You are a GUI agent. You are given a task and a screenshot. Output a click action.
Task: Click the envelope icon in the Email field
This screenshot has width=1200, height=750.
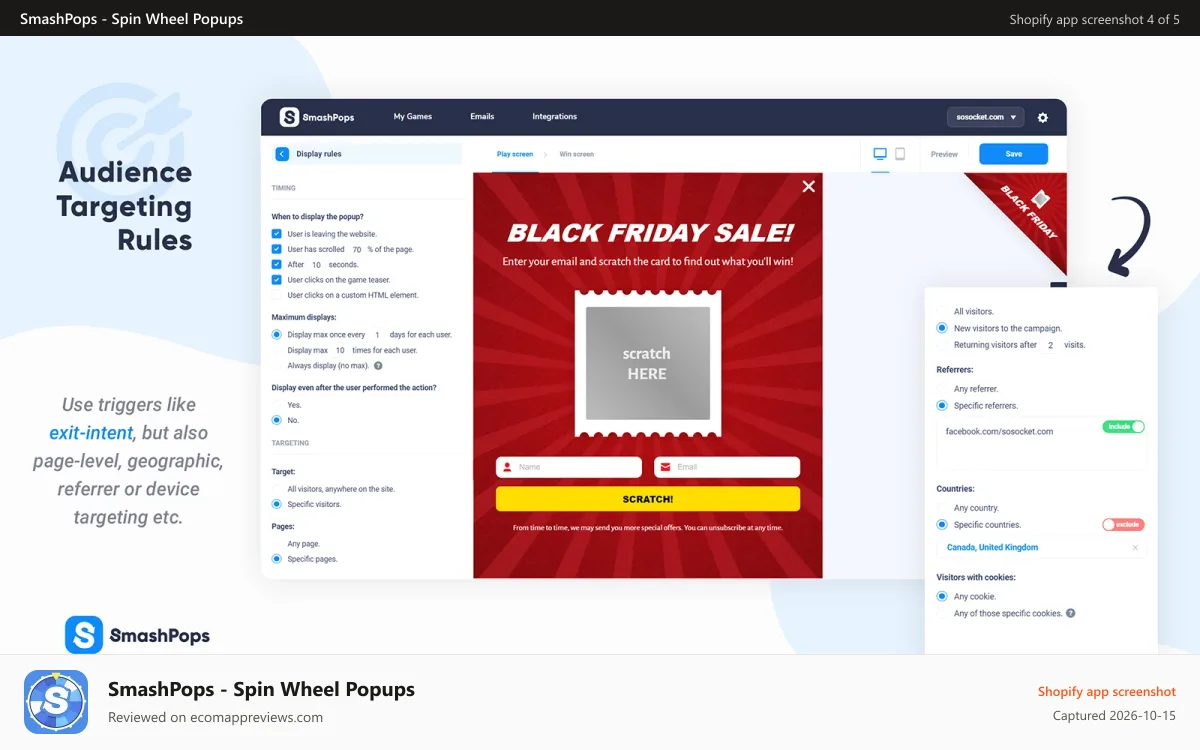666,467
